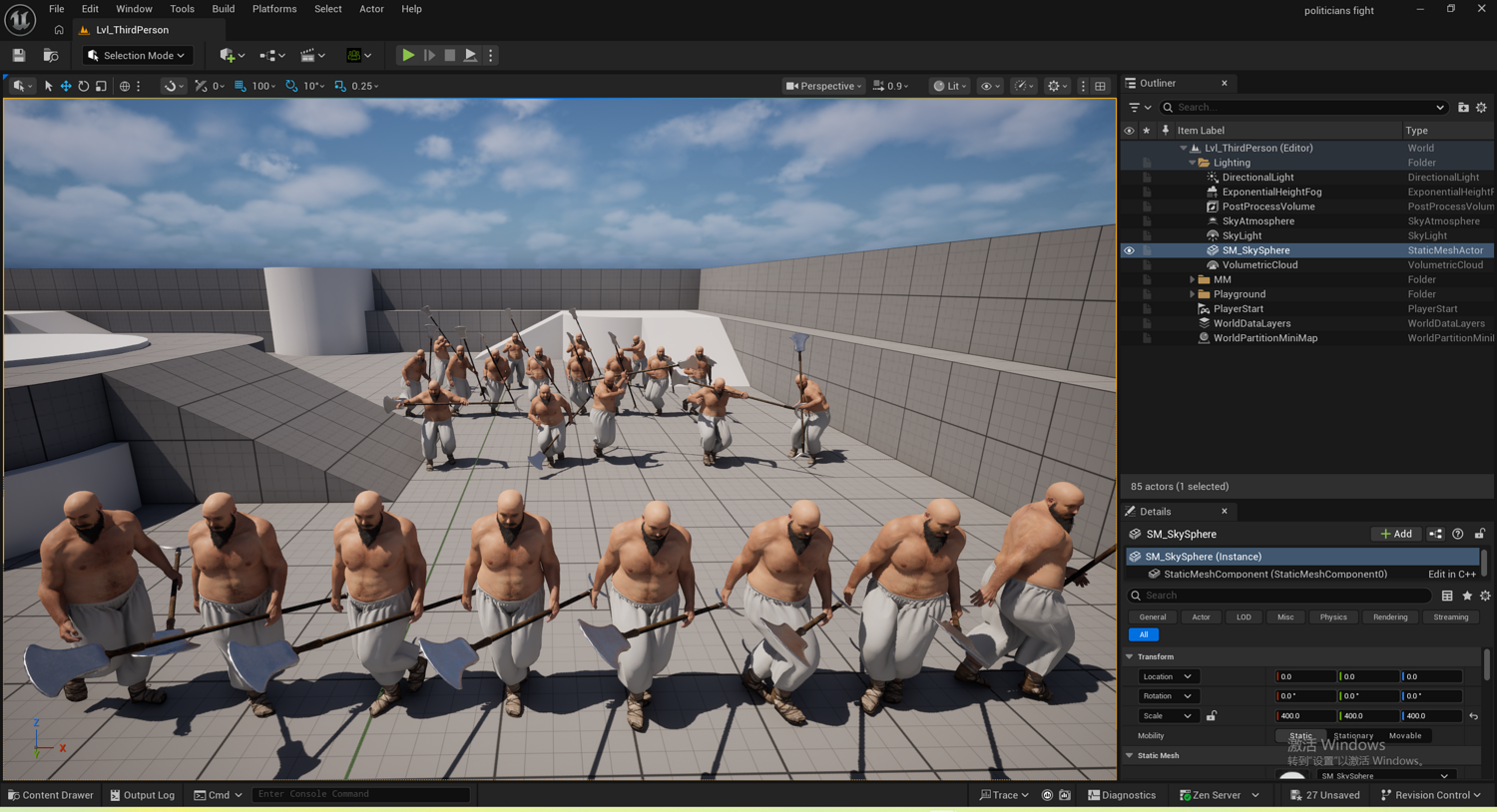Toggle the Details property matrix table icon
Viewport: 1497px width, 812px height.
pos(1447,596)
